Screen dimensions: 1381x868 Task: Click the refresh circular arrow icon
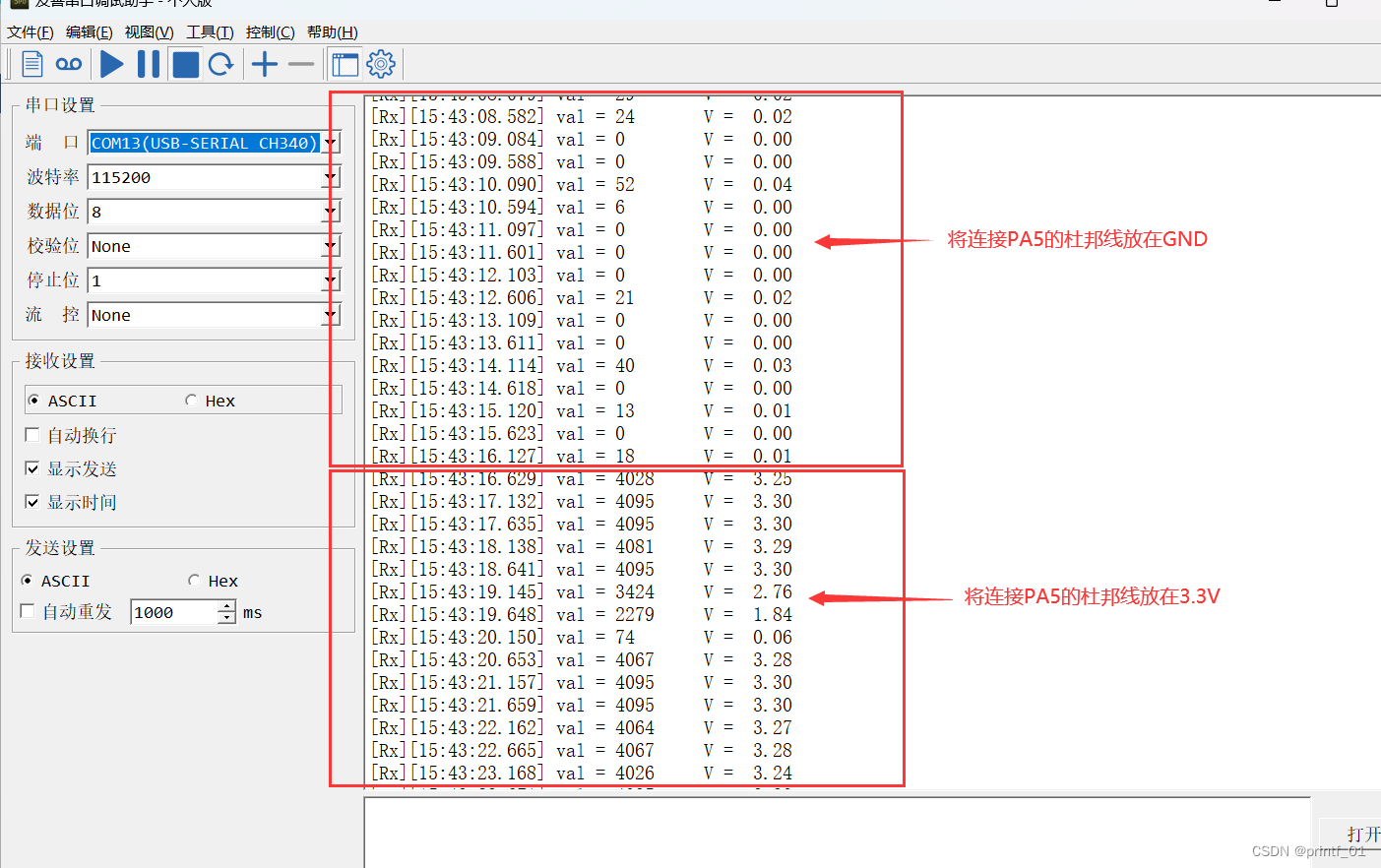point(221,65)
